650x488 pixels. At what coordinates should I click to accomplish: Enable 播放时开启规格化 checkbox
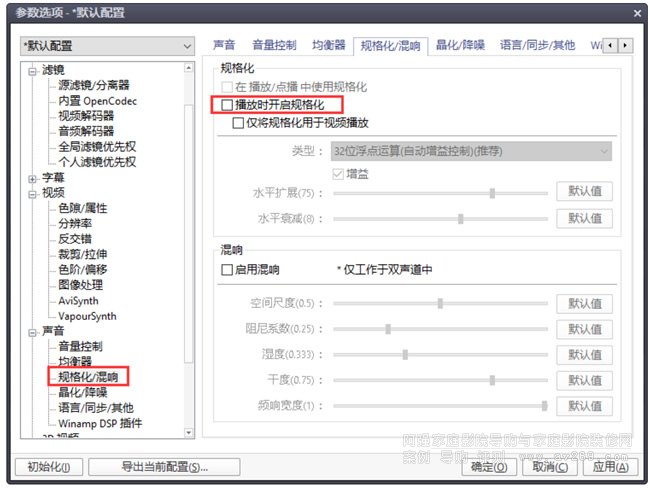227,104
